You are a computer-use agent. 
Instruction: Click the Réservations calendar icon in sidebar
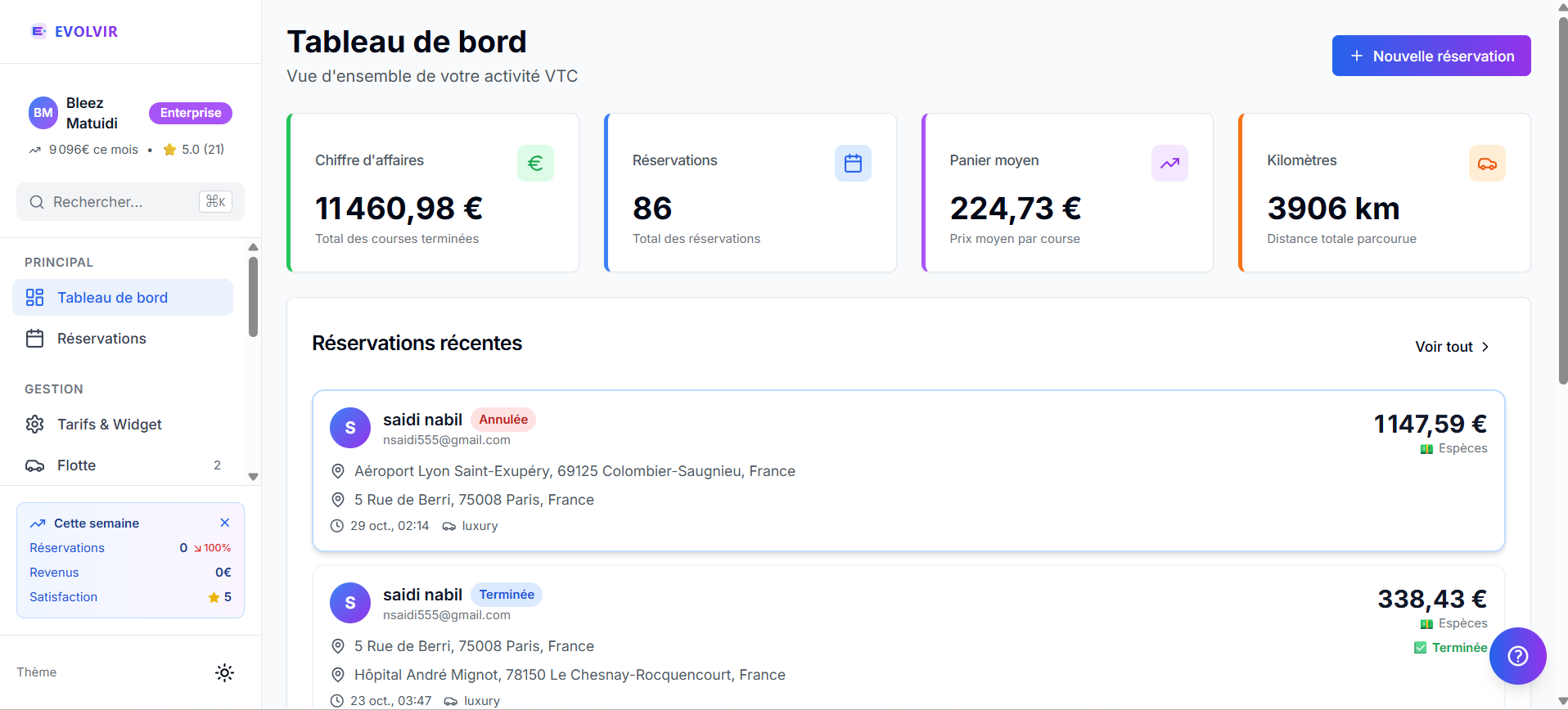tap(34, 339)
